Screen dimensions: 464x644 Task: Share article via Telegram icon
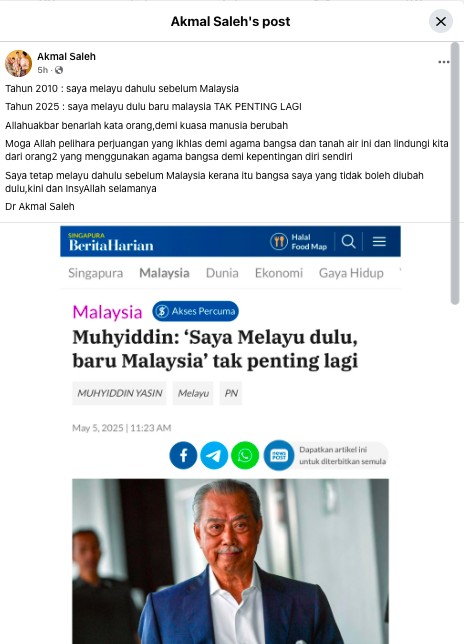point(214,455)
